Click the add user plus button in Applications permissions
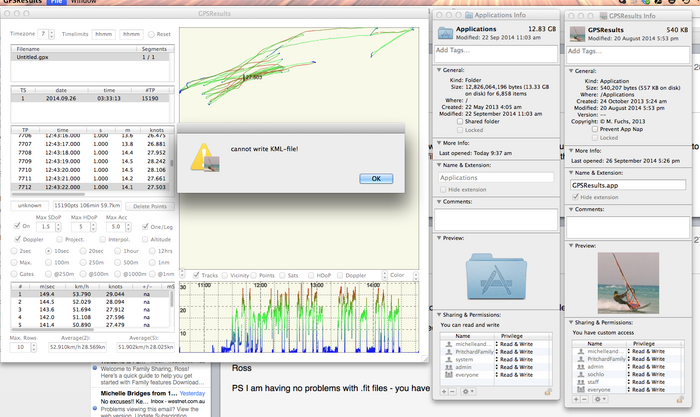This screenshot has width=700, height=417. coord(442,391)
